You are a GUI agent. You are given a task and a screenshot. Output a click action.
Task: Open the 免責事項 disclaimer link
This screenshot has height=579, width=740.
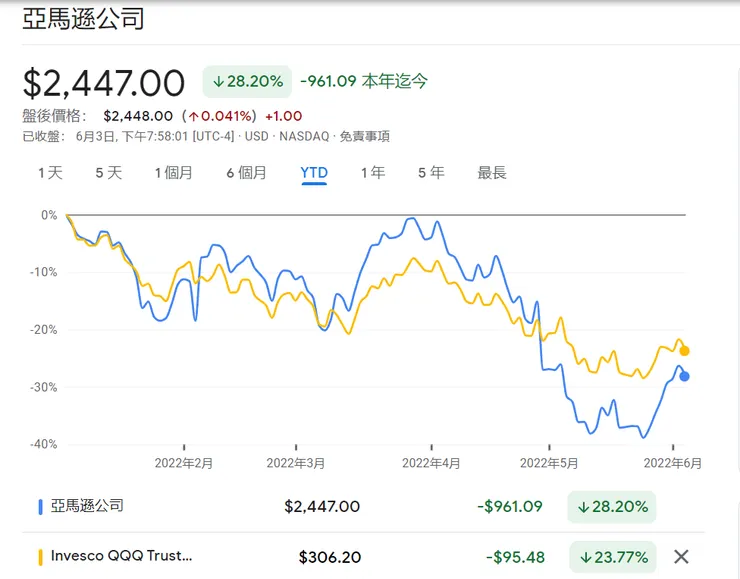tap(365, 136)
